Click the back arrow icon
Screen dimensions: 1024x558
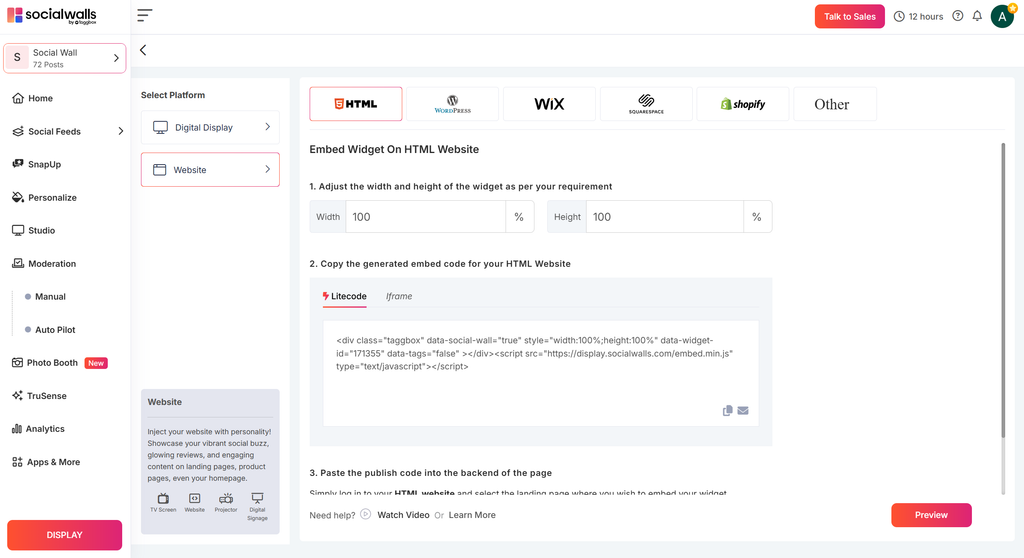(x=143, y=50)
